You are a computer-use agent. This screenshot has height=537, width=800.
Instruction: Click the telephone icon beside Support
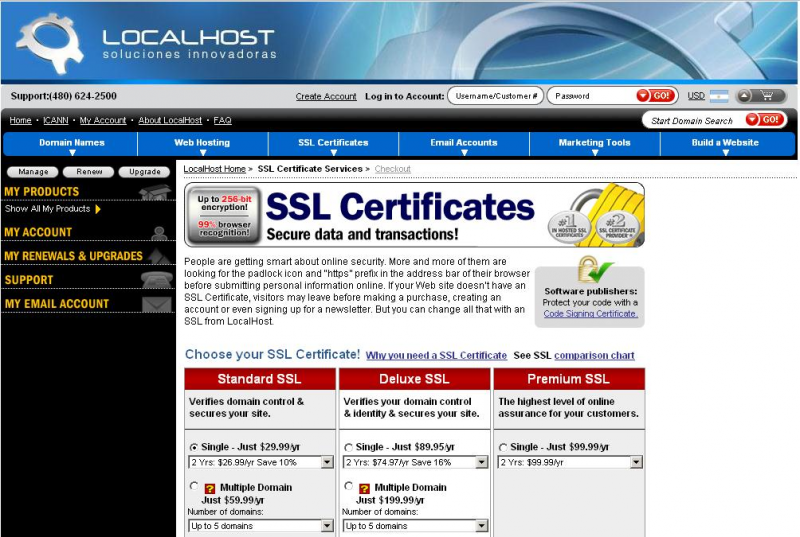click(x=156, y=280)
